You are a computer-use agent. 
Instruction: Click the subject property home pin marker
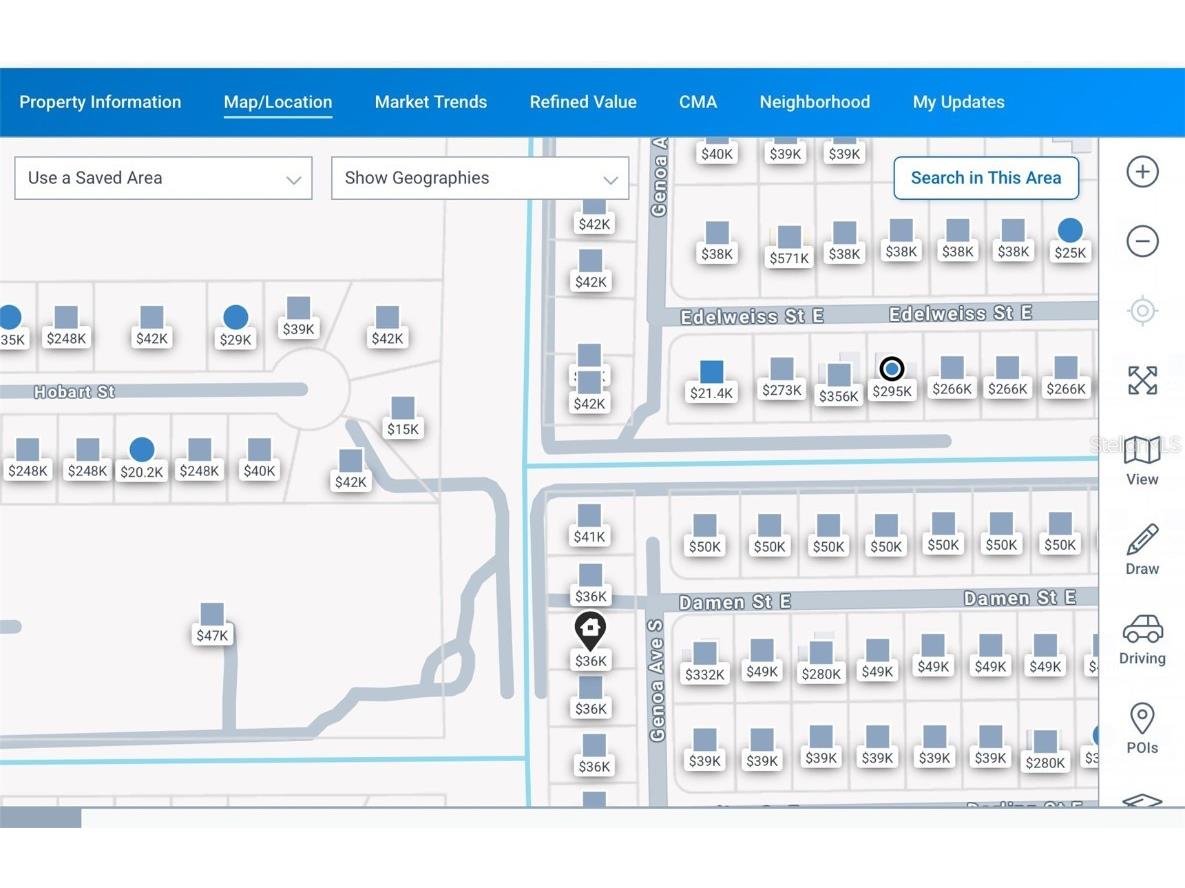[x=591, y=631]
